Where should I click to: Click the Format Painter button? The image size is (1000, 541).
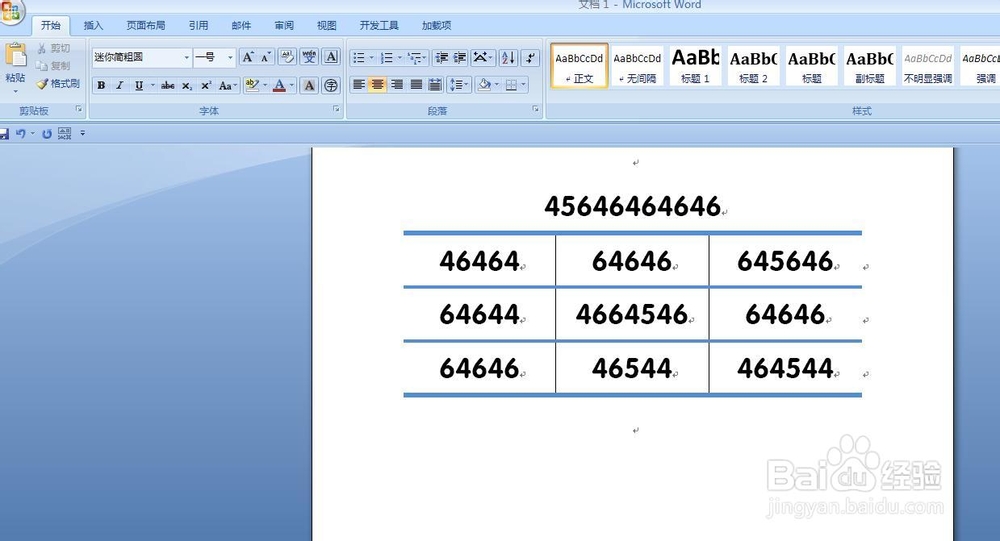tap(58, 84)
